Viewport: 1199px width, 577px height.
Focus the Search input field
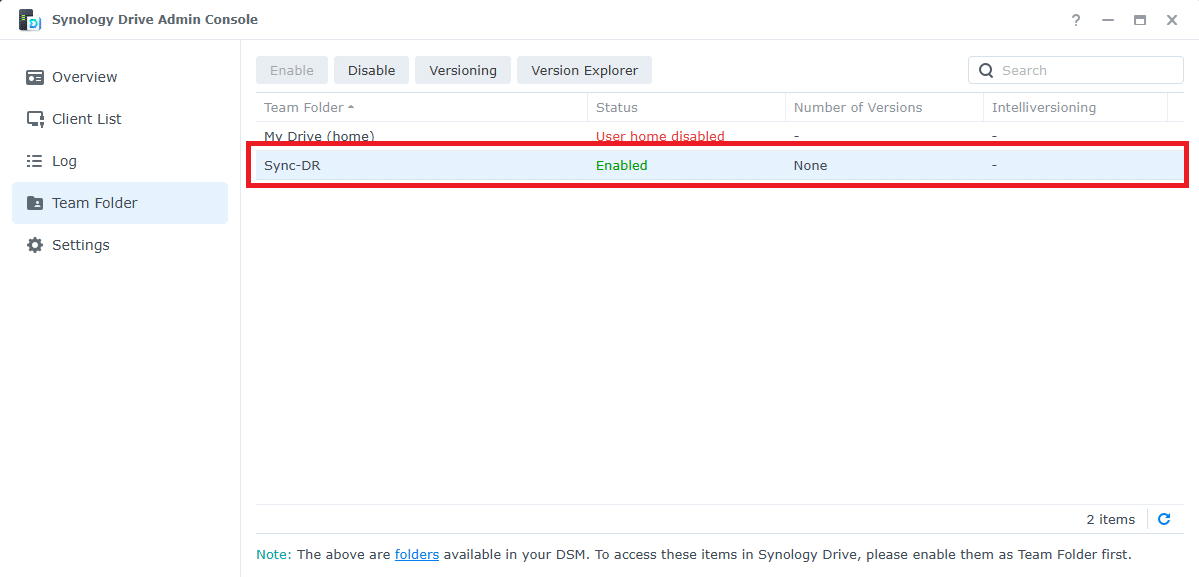click(x=1076, y=70)
